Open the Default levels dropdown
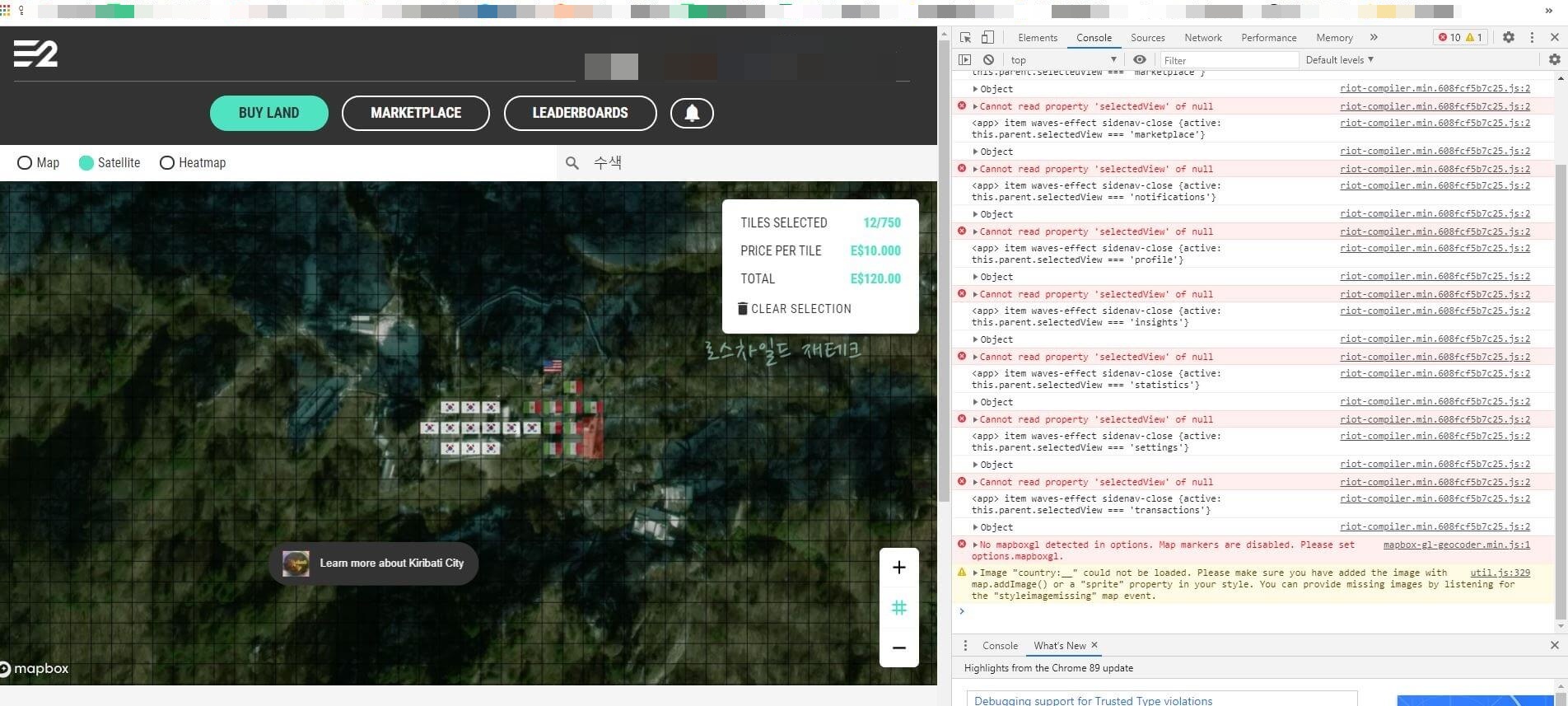The height and width of the screenshot is (706, 1568). (x=1339, y=59)
